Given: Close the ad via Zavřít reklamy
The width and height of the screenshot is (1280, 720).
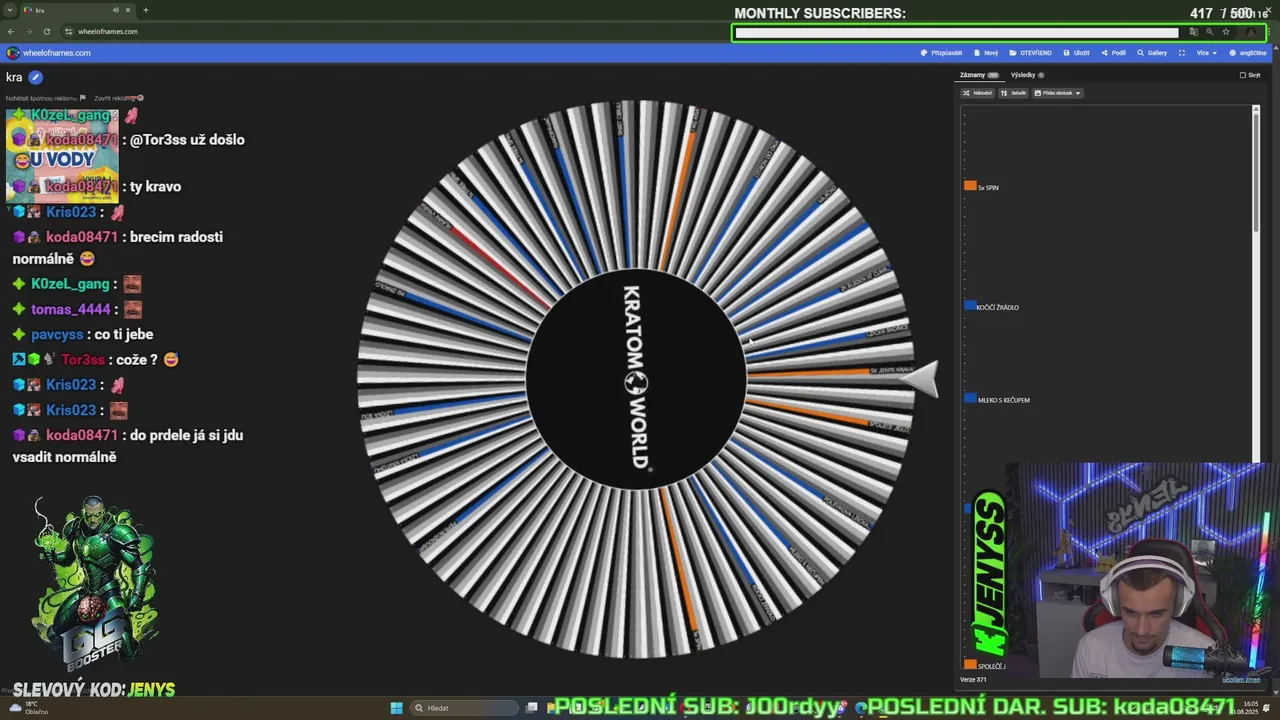Looking at the screenshot, I should coord(119,98).
